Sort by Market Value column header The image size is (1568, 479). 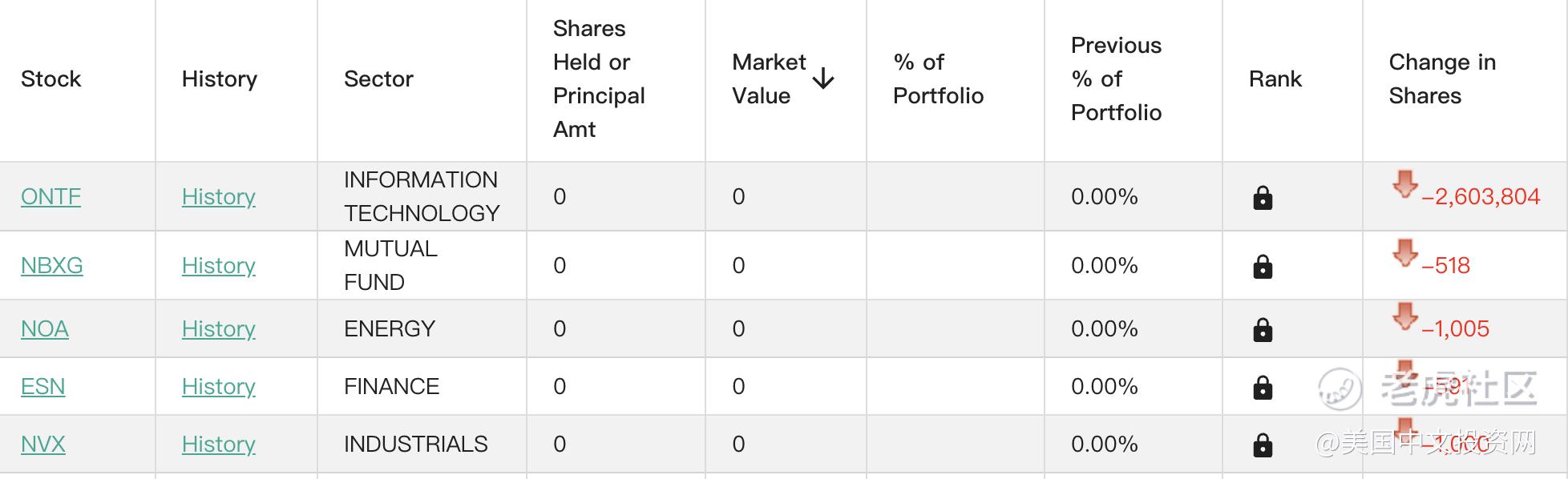coord(769,78)
